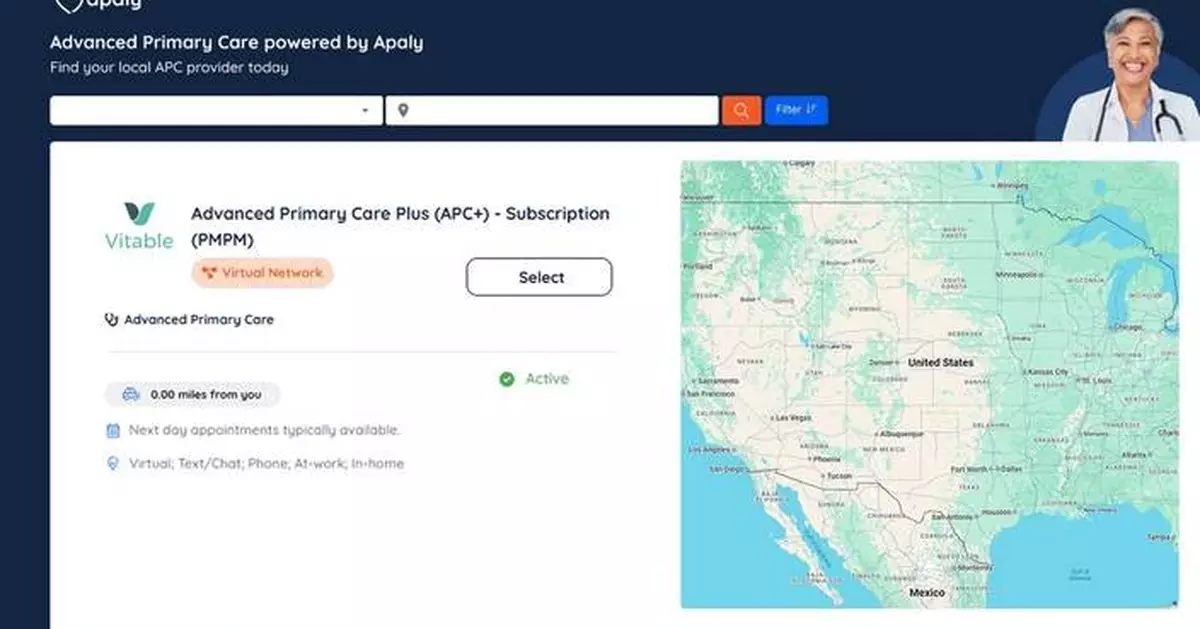Click the network icon inside Virtual Network badge
Screen dimensions: 1200x629
pos(209,272)
